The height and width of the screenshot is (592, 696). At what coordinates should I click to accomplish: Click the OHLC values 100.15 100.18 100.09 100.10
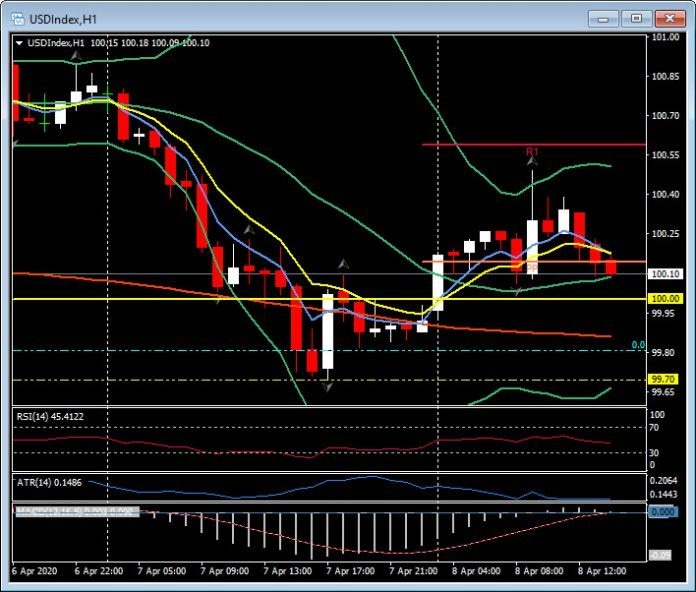click(150, 43)
